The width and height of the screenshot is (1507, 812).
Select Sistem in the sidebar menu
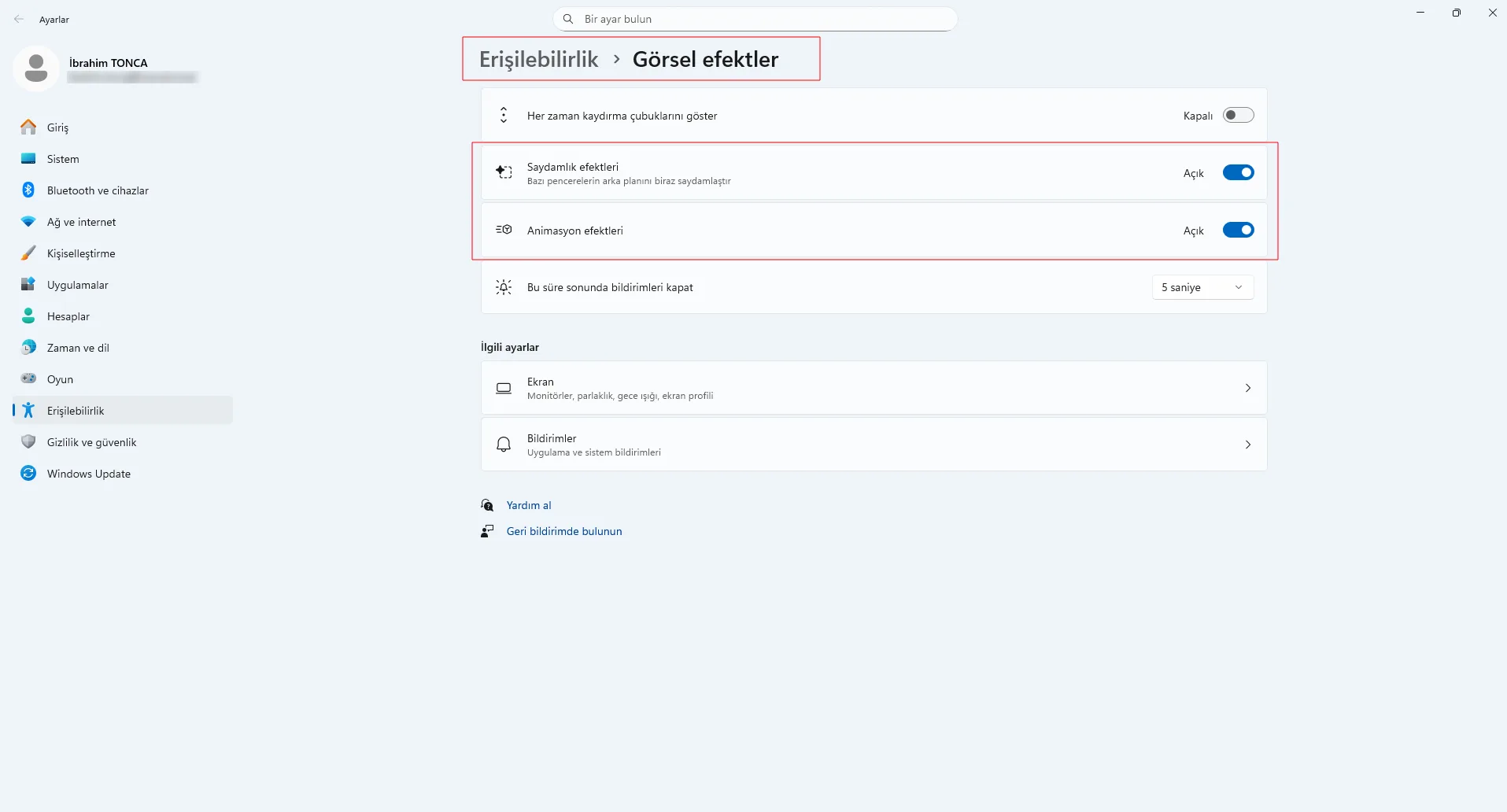[63, 159]
